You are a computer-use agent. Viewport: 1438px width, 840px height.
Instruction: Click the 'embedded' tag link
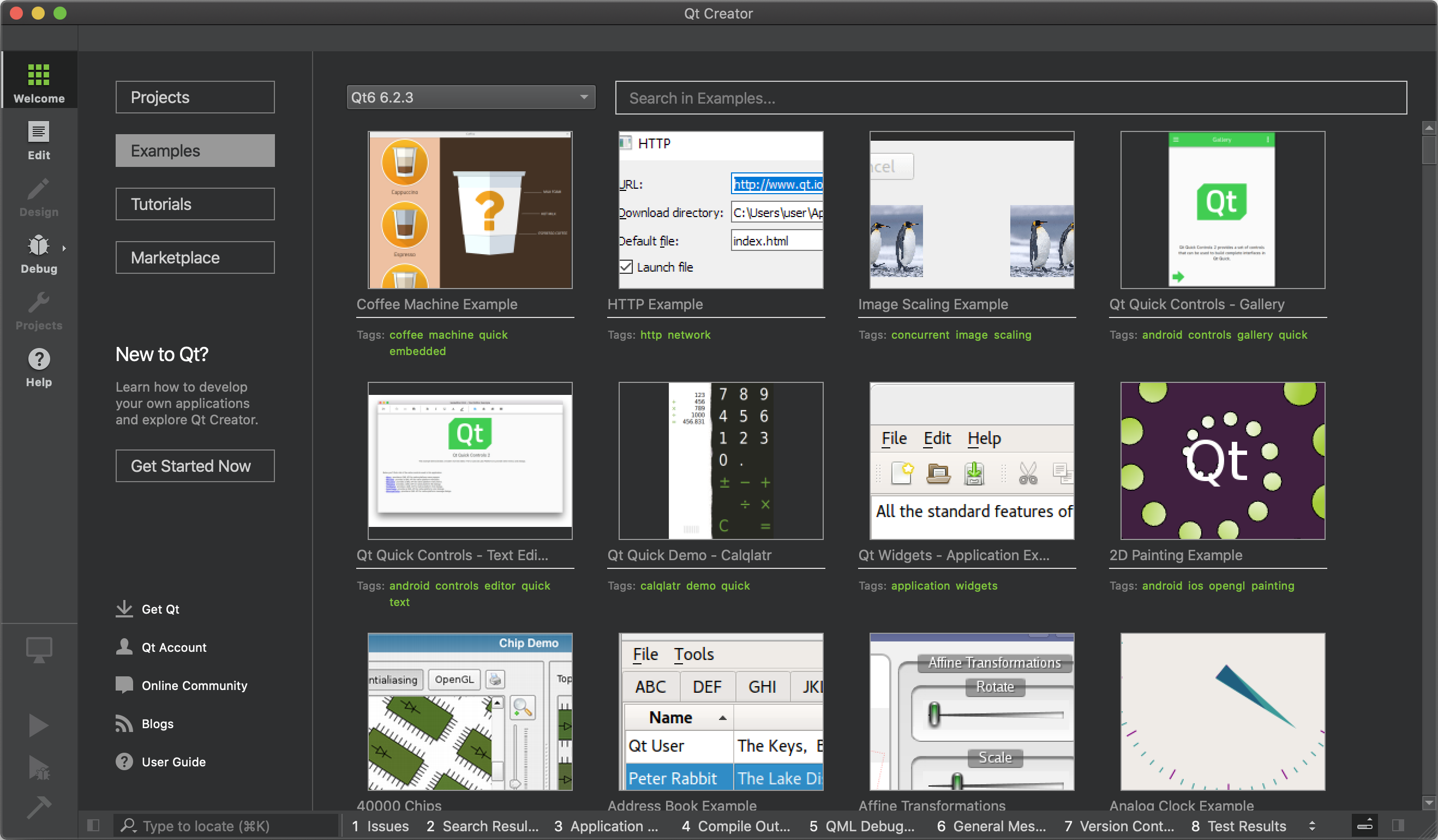[x=418, y=351]
